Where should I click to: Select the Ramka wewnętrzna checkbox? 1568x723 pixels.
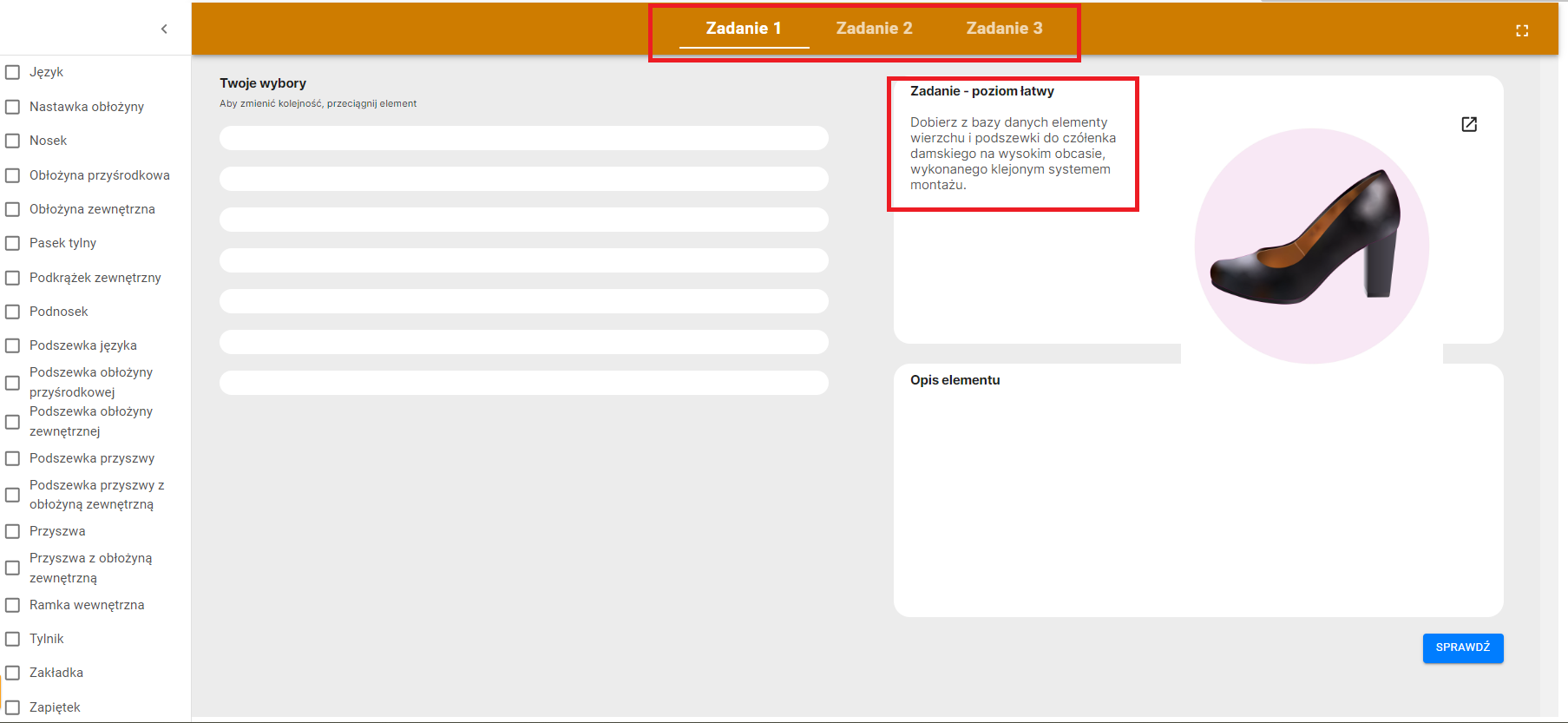13,605
